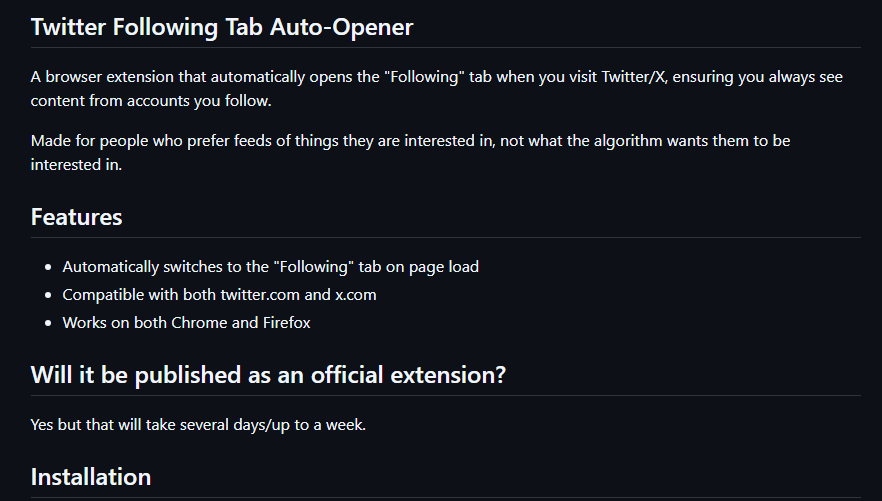
Task: Click the "Compatible with both" bullet item
Action: (x=219, y=295)
